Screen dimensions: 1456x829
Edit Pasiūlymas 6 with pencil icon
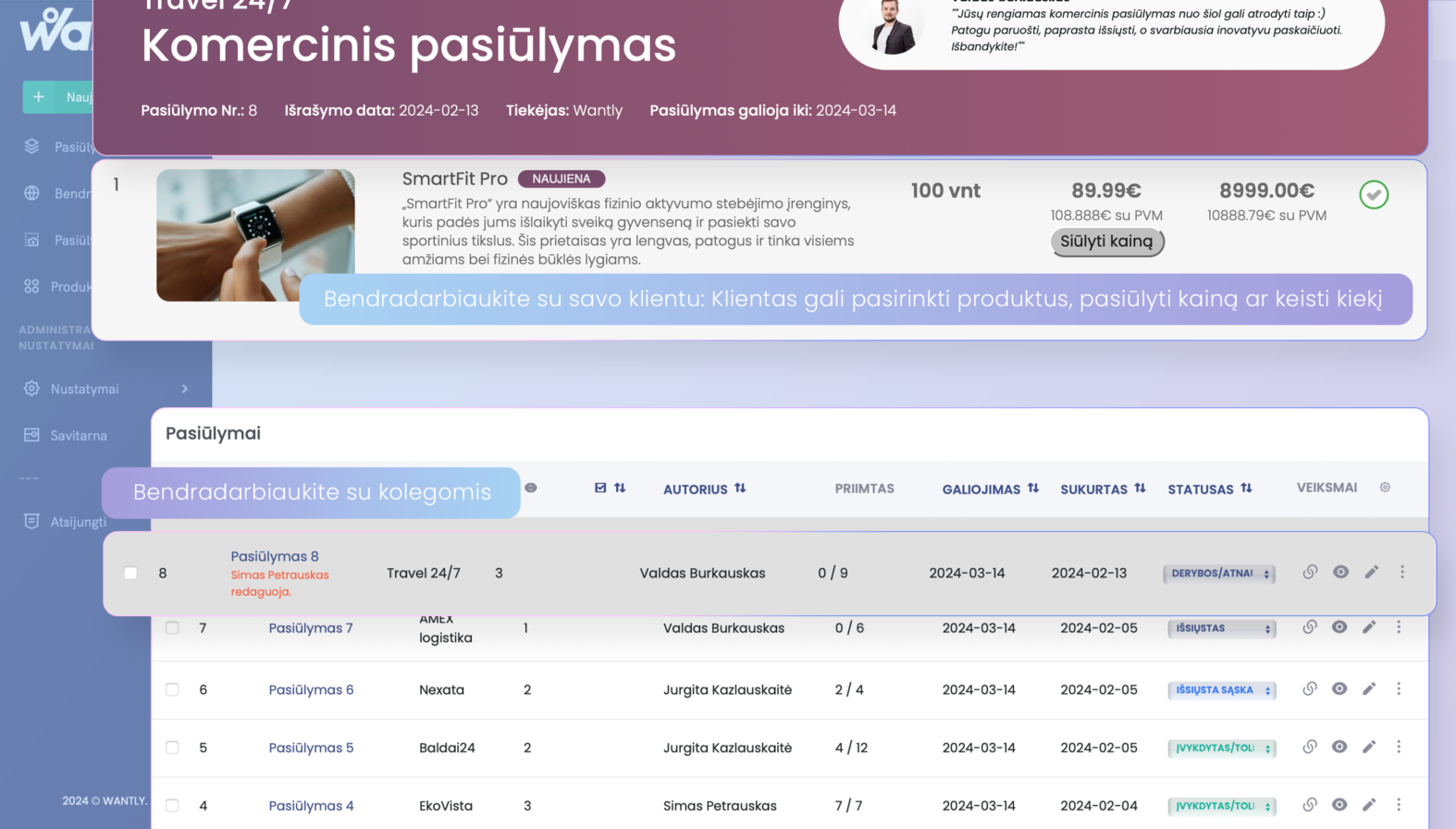pyautogui.click(x=1369, y=688)
